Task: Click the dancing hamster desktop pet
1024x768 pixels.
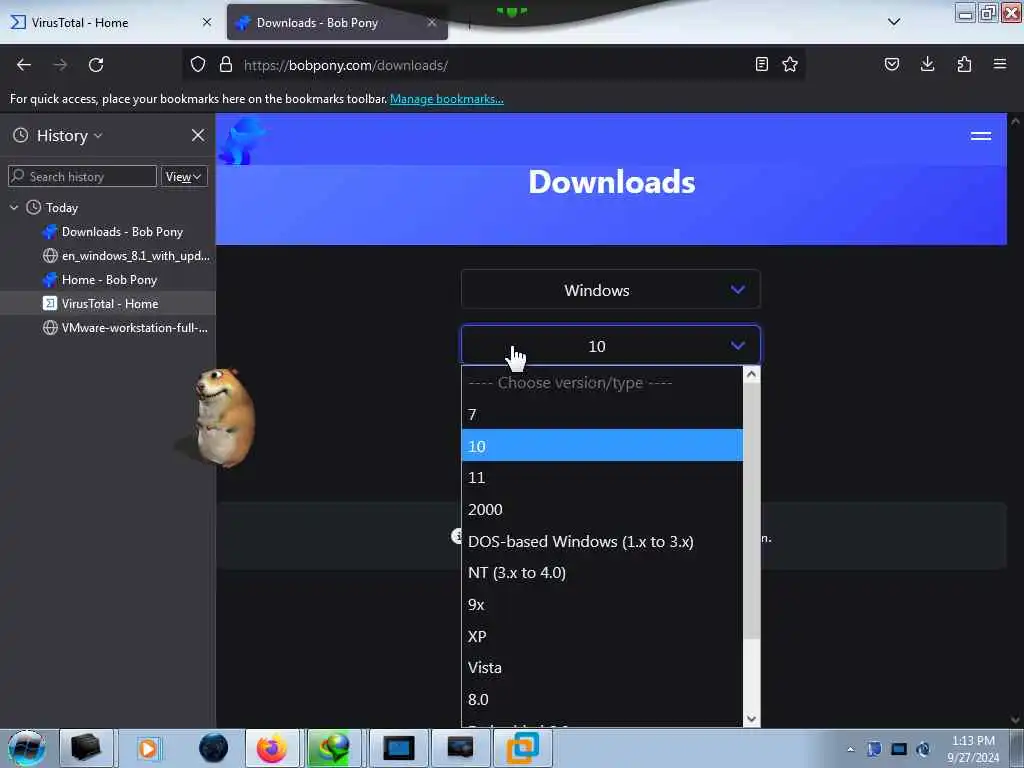Action: click(224, 418)
